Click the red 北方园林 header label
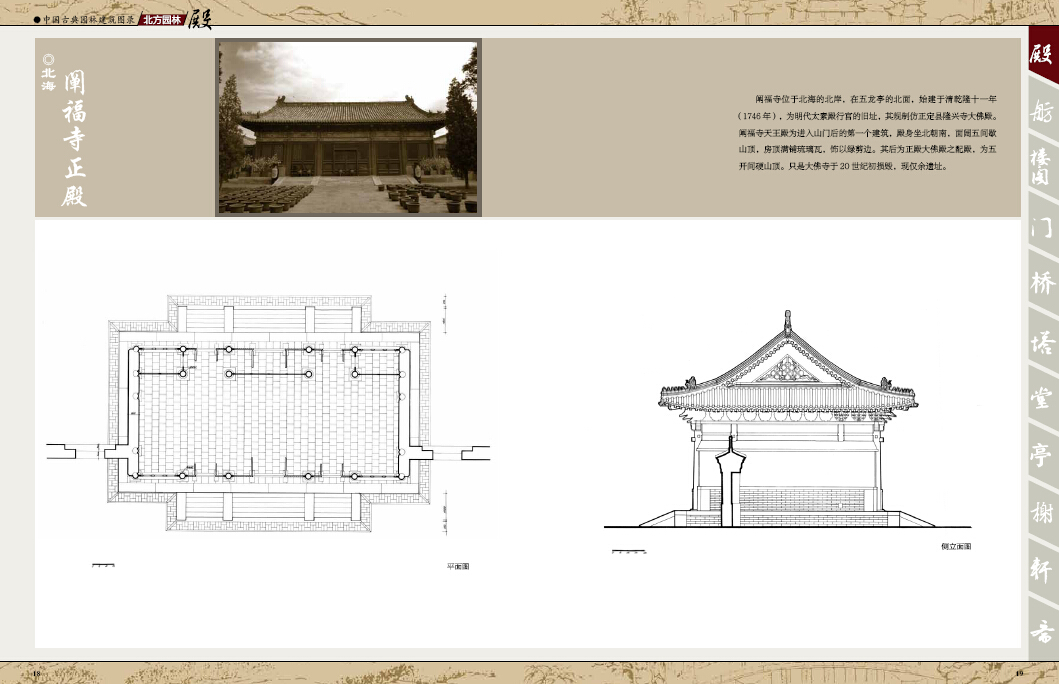This screenshot has width=1059, height=684. point(161,19)
